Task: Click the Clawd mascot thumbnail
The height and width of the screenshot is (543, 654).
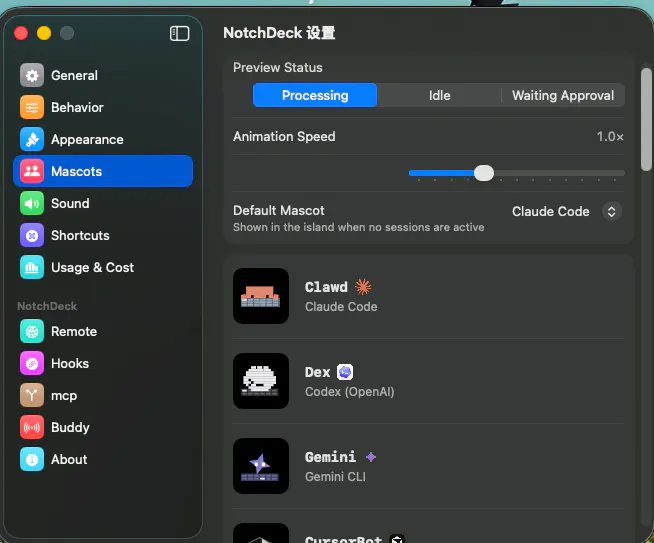Action: click(261, 296)
